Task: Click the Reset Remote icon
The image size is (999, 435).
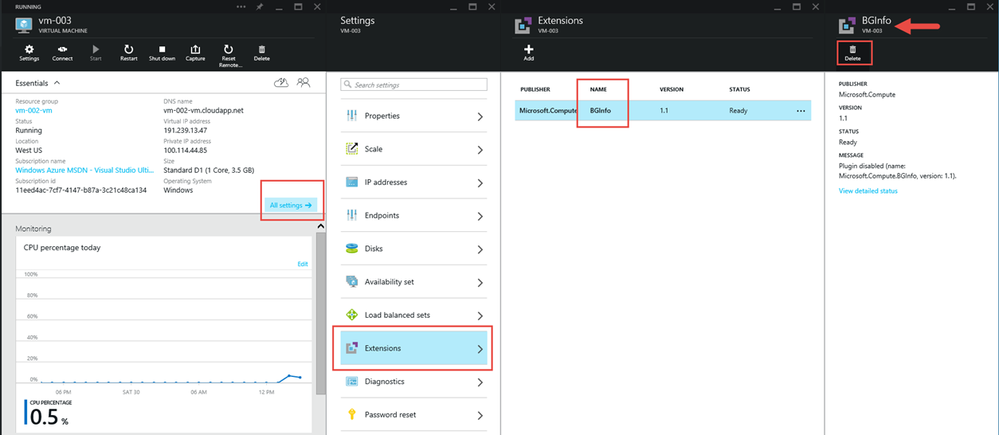Action: pos(228,49)
